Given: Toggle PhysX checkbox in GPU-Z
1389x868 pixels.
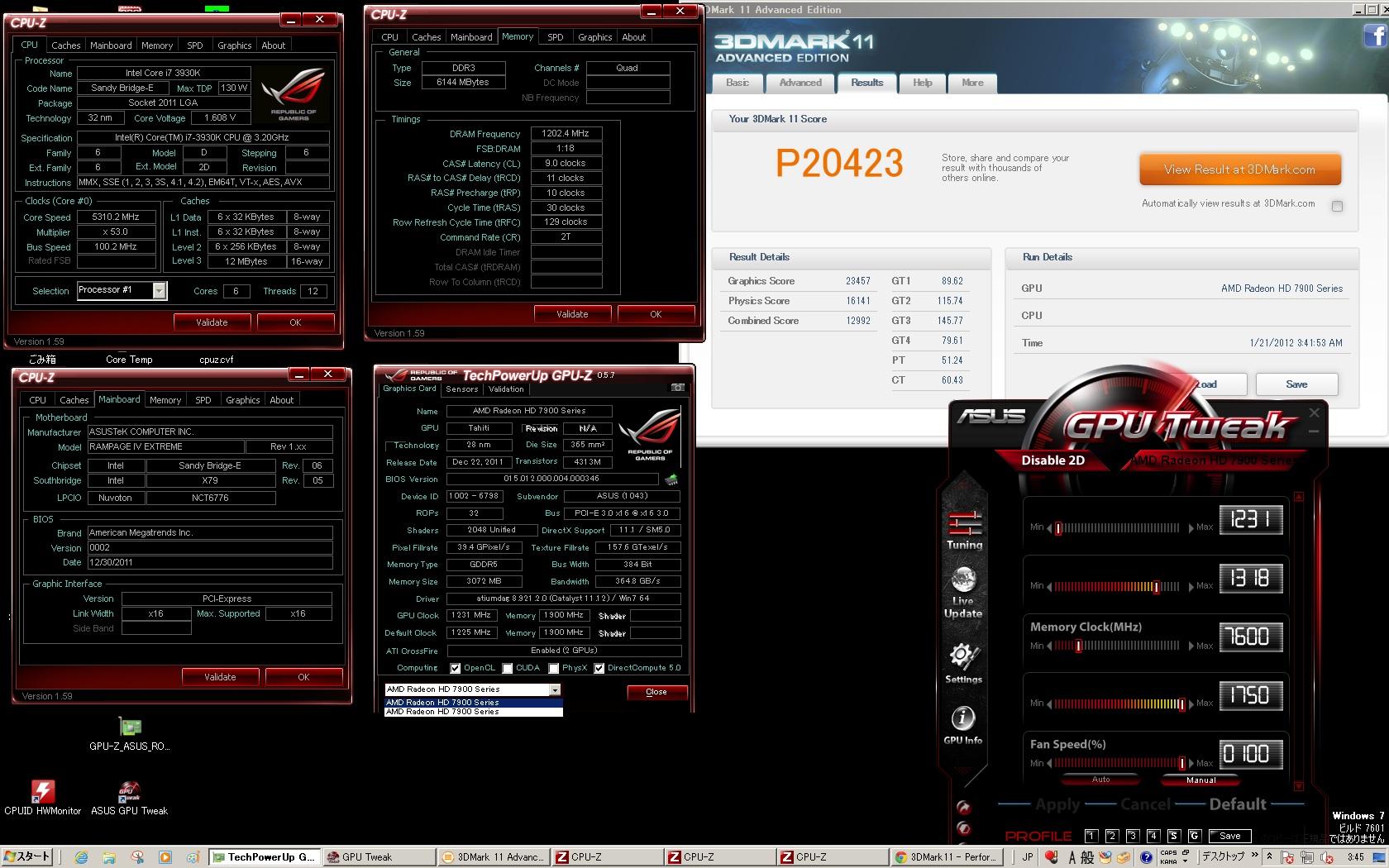Looking at the screenshot, I should (x=553, y=668).
